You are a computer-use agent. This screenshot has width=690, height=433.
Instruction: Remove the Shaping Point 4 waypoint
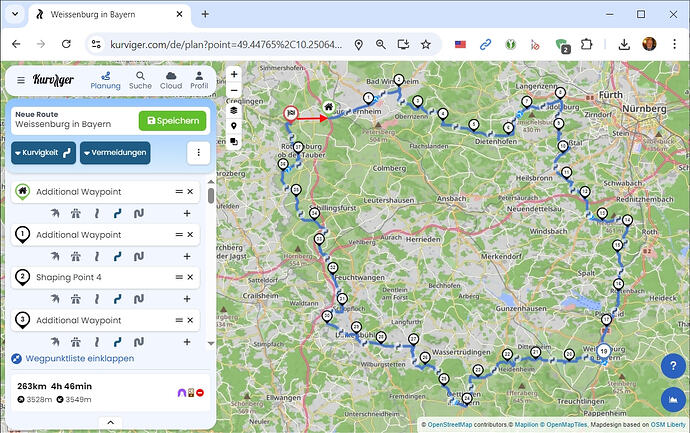point(190,277)
